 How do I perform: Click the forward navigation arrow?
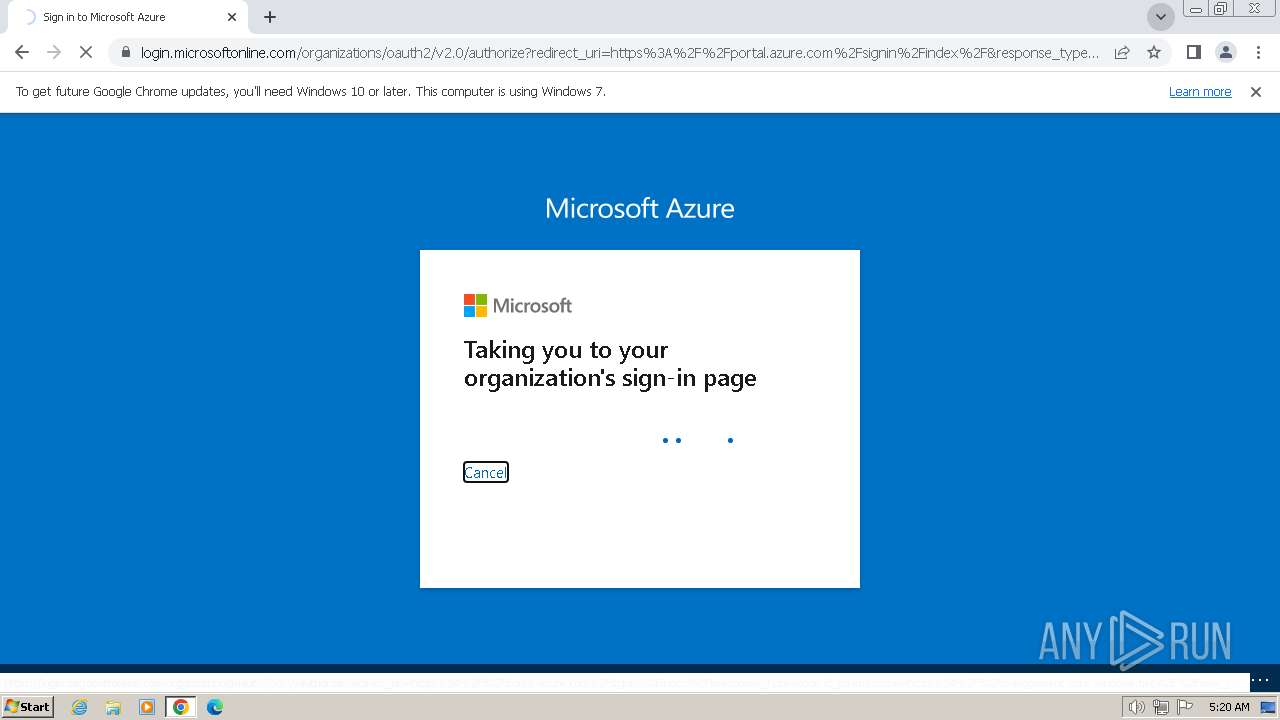click(54, 52)
